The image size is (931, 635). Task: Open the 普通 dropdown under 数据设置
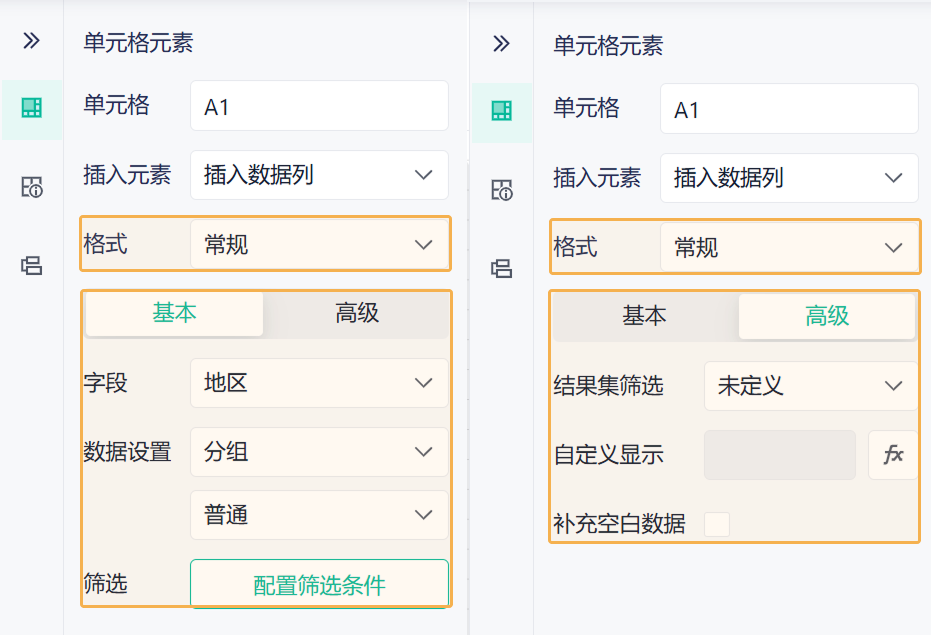pyautogui.click(x=319, y=515)
